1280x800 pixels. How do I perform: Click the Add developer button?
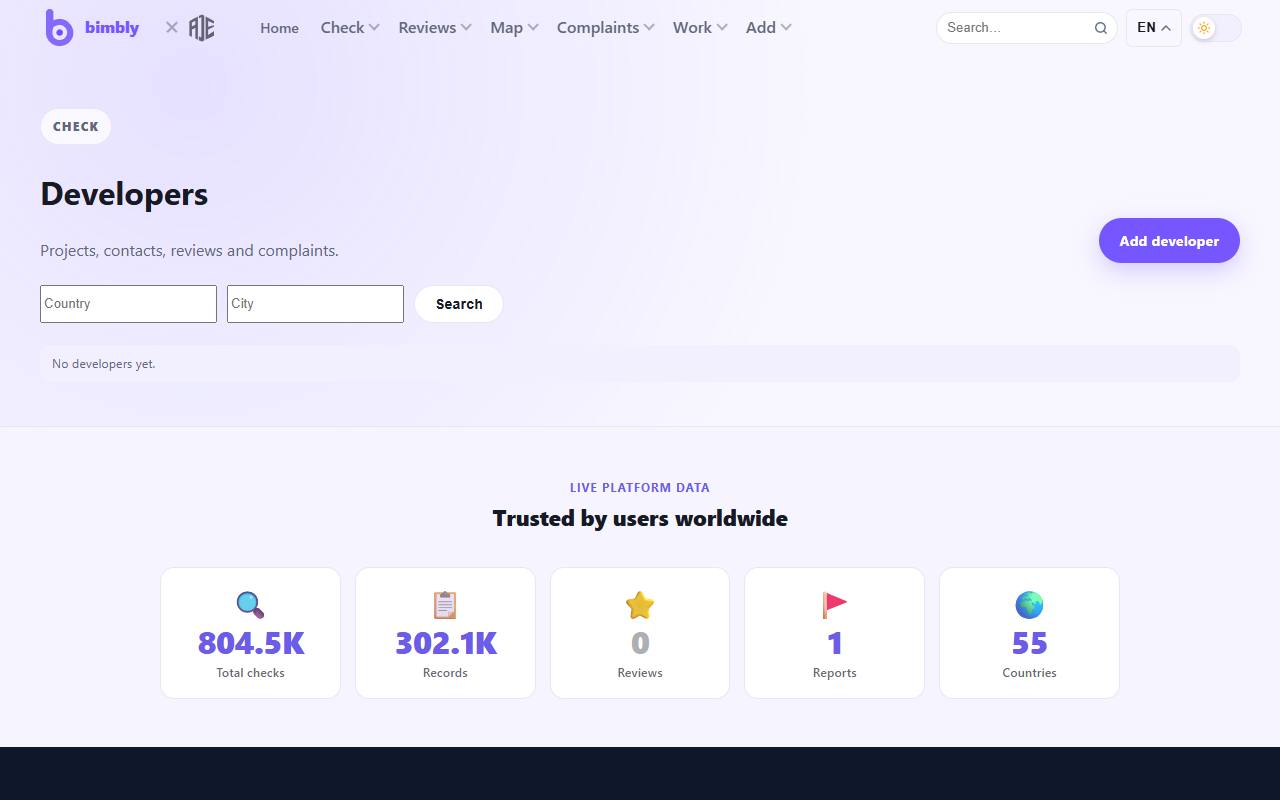1169,241
